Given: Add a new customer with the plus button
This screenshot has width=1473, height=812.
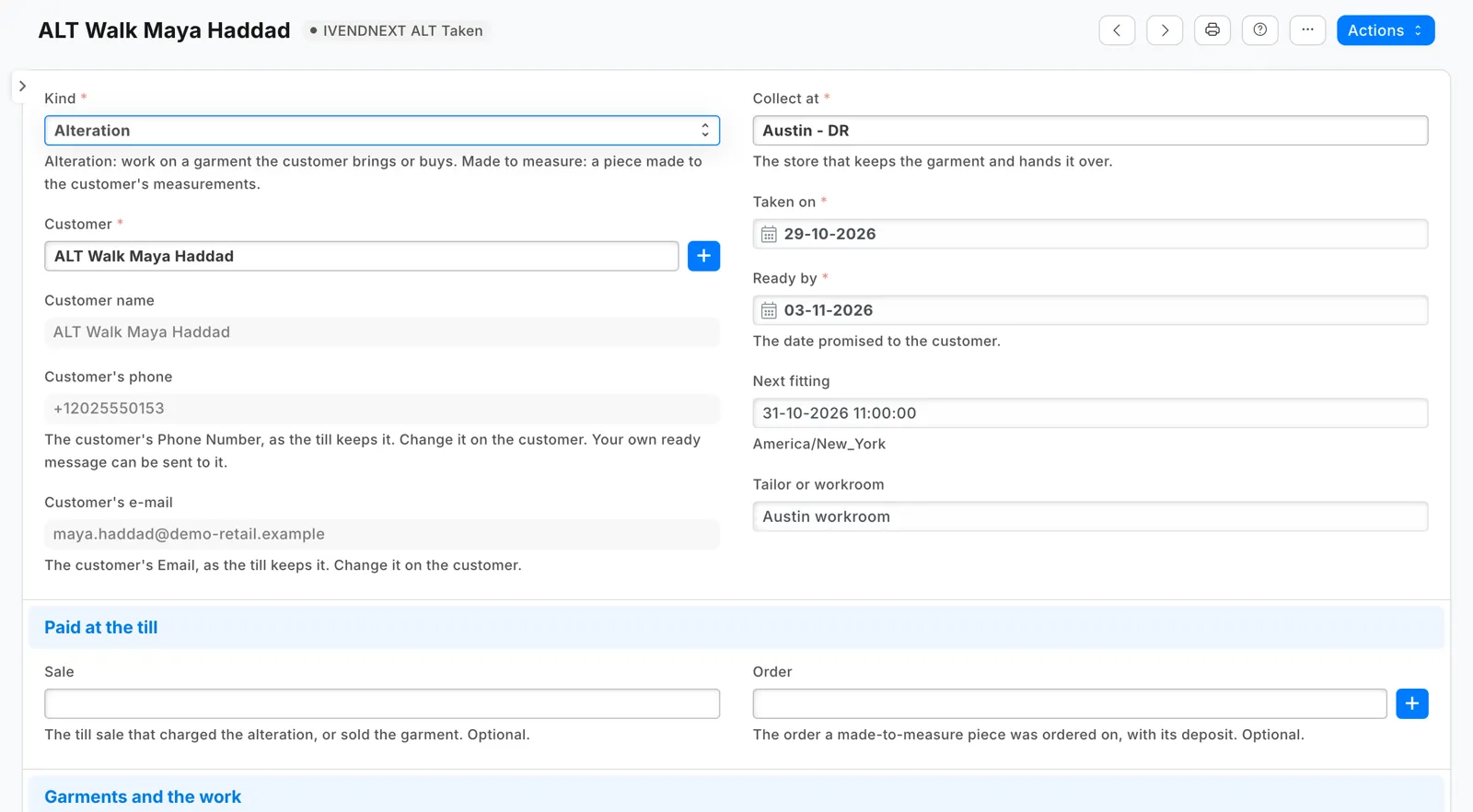Looking at the screenshot, I should click(x=703, y=256).
